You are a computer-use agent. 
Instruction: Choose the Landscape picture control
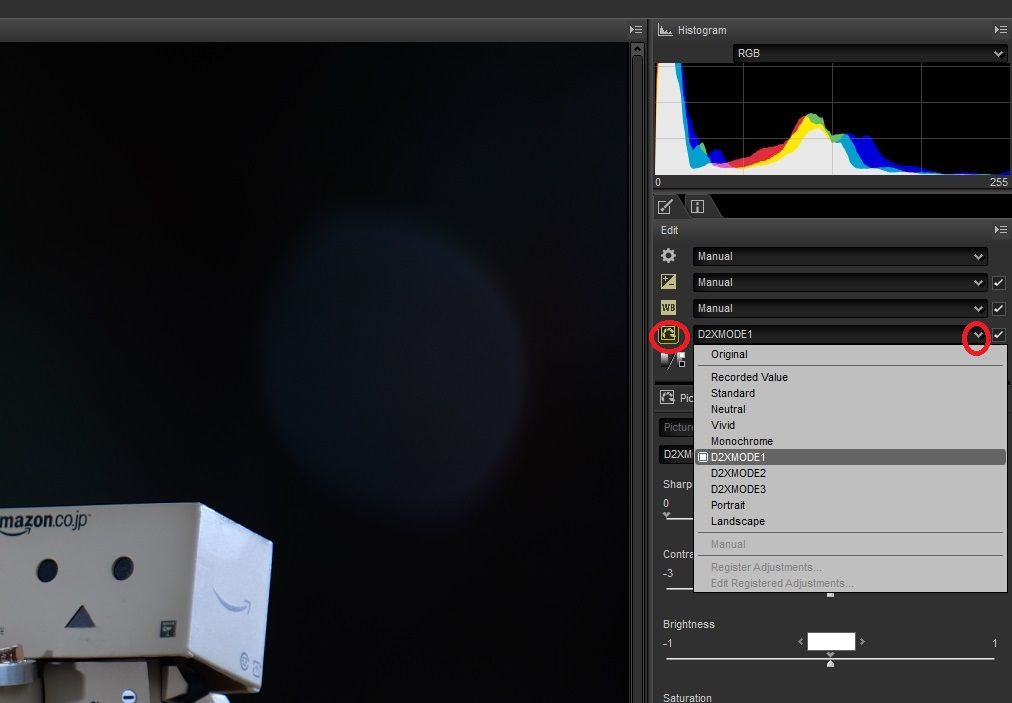[850, 522]
